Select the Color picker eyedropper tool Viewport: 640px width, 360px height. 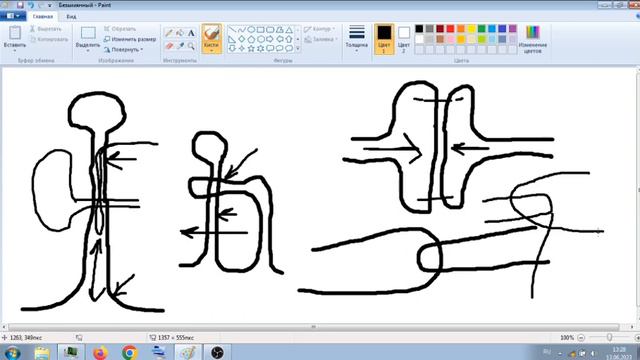[180, 46]
